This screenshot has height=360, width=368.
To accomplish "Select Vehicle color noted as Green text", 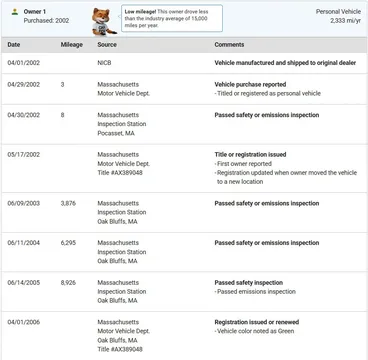I will click(x=254, y=331).
